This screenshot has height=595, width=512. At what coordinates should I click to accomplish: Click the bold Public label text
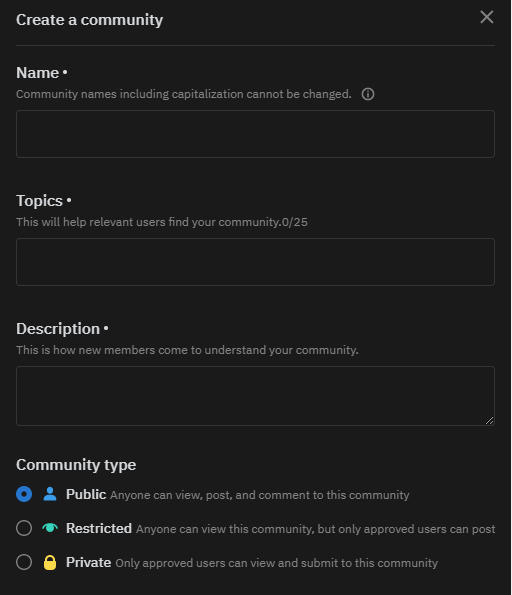tap(86, 494)
